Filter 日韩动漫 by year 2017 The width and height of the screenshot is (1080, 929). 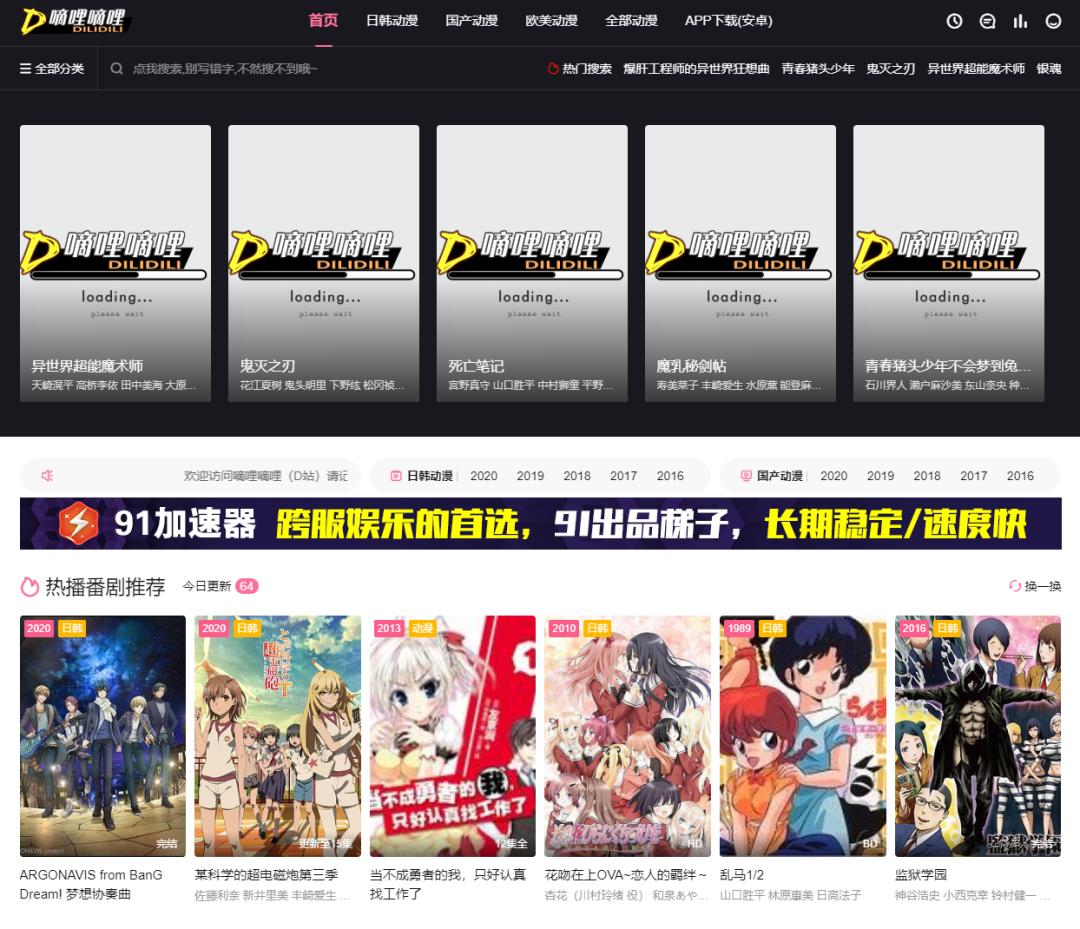click(x=623, y=476)
